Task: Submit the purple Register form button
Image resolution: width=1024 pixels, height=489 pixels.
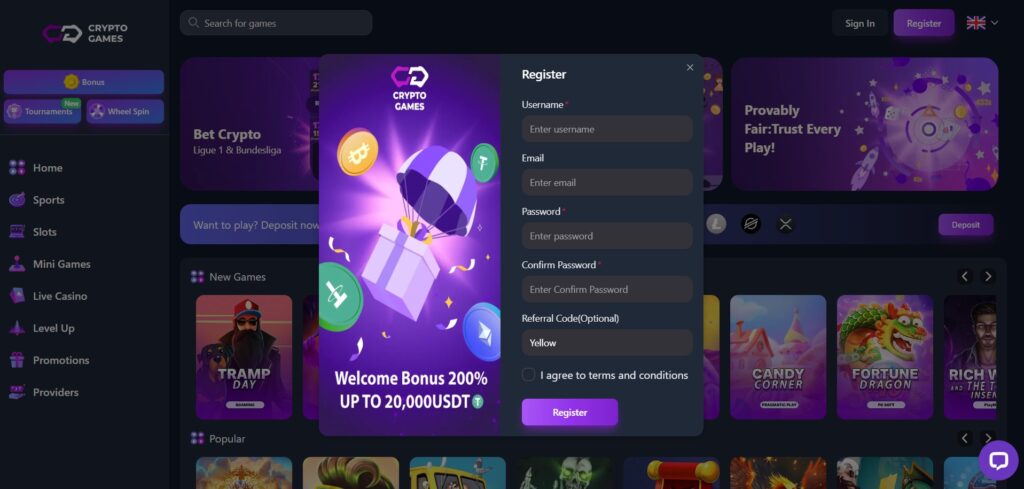Action: 569,412
